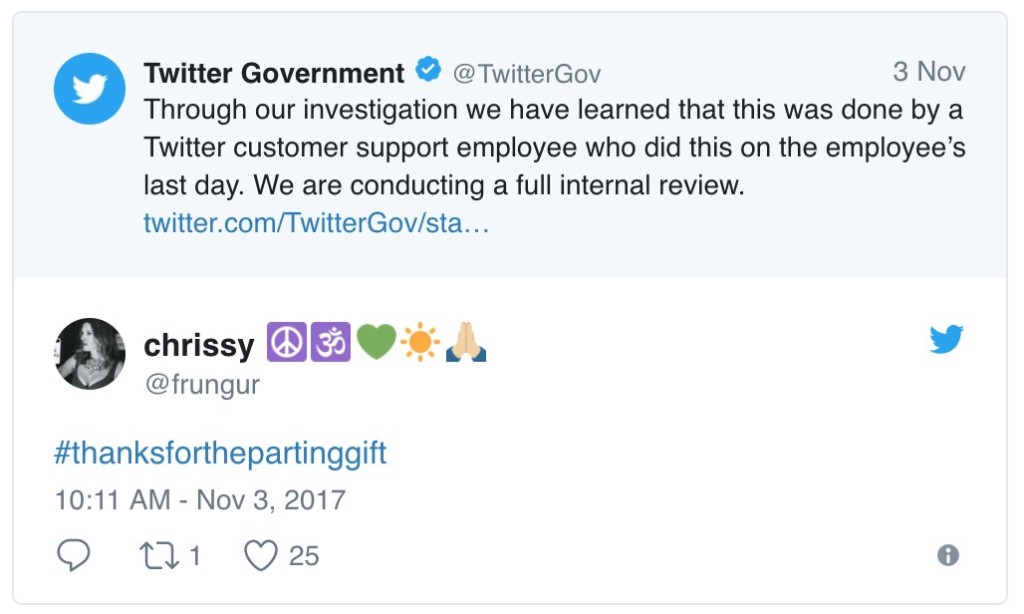This screenshot has height=614, width=1024.
Task: Open the @frungur profile handle
Action: (202, 385)
